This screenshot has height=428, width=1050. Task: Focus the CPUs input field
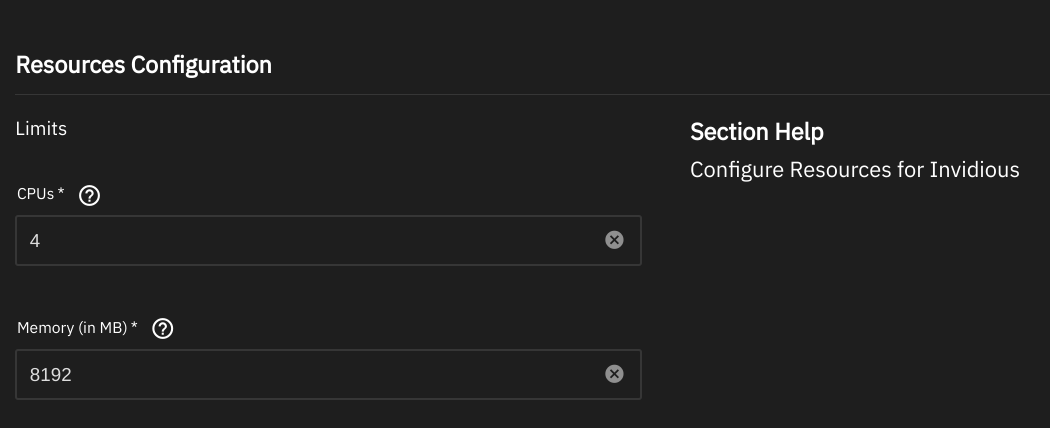click(328, 240)
